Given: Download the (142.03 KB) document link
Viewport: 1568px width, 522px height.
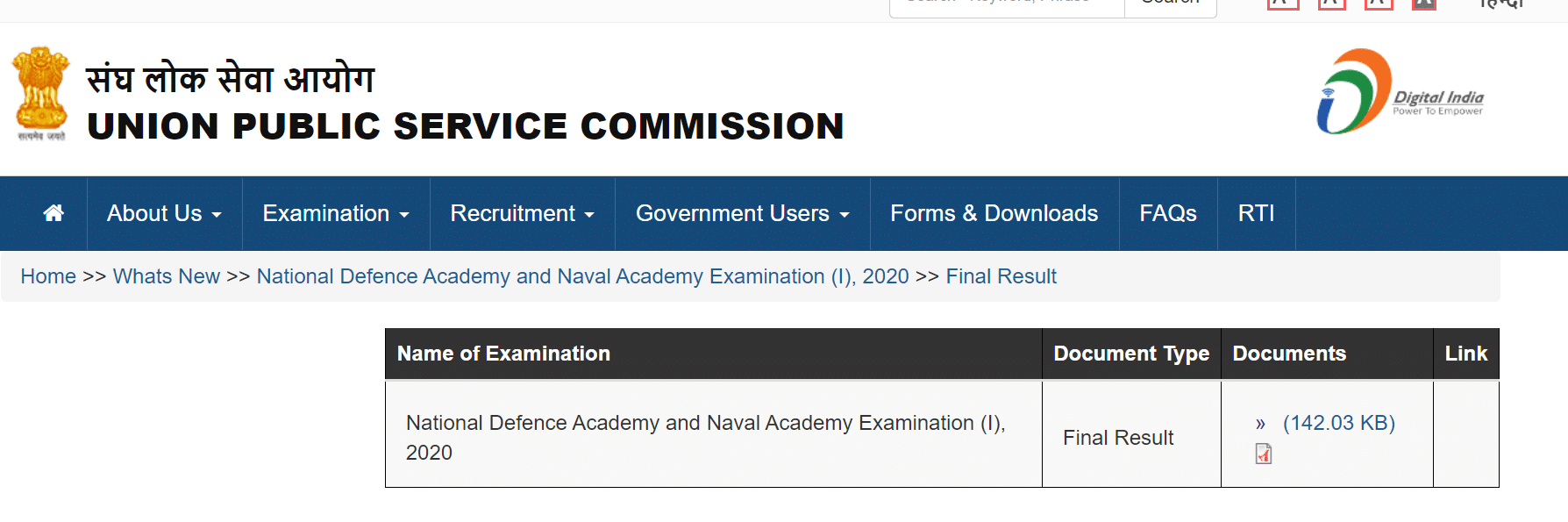Looking at the screenshot, I should pyautogui.click(x=1338, y=423).
